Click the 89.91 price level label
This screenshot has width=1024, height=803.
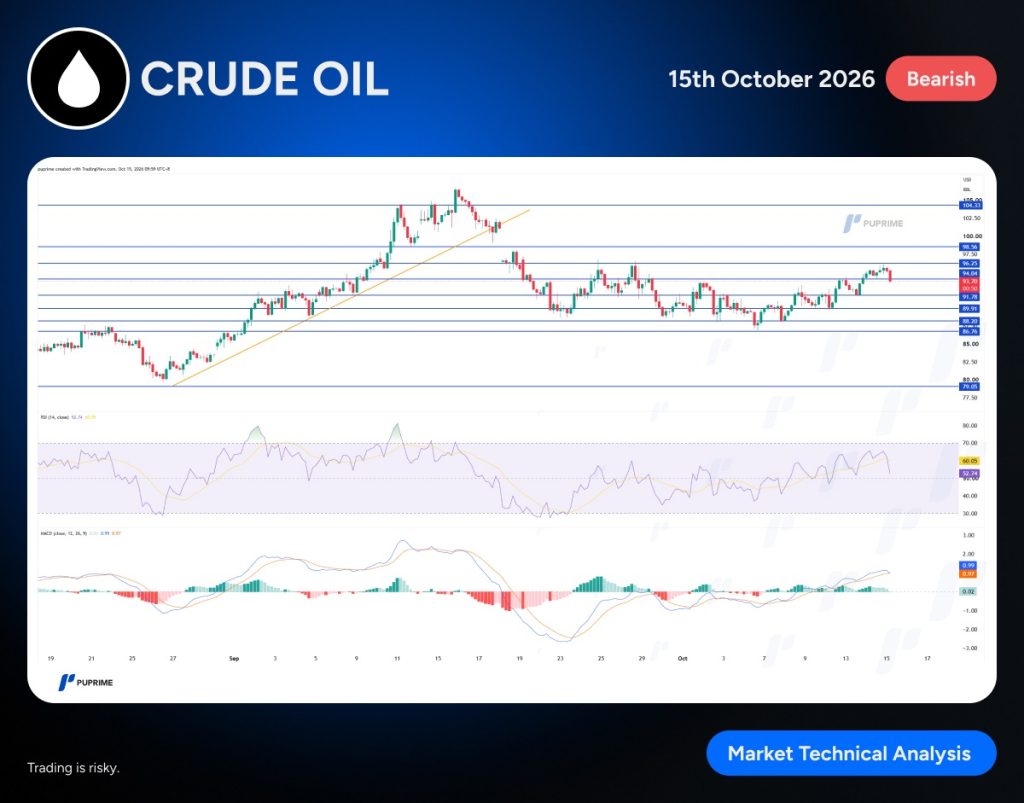(x=970, y=309)
